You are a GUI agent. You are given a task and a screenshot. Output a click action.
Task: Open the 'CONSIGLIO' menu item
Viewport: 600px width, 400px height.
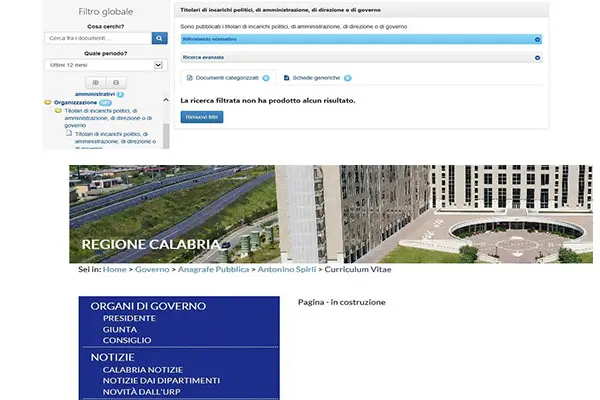pos(127,340)
